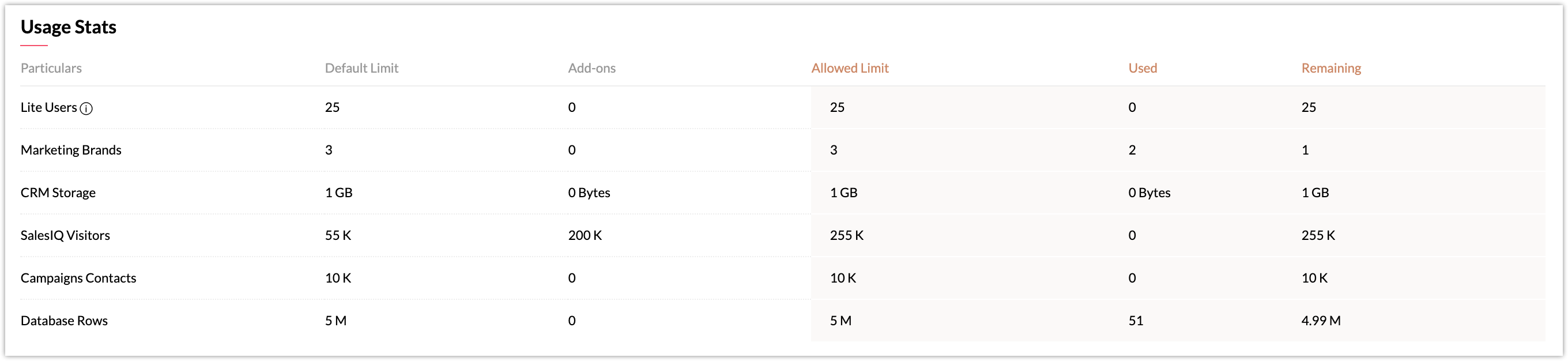
Task: Click the Add-ons column header
Action: click(x=591, y=68)
